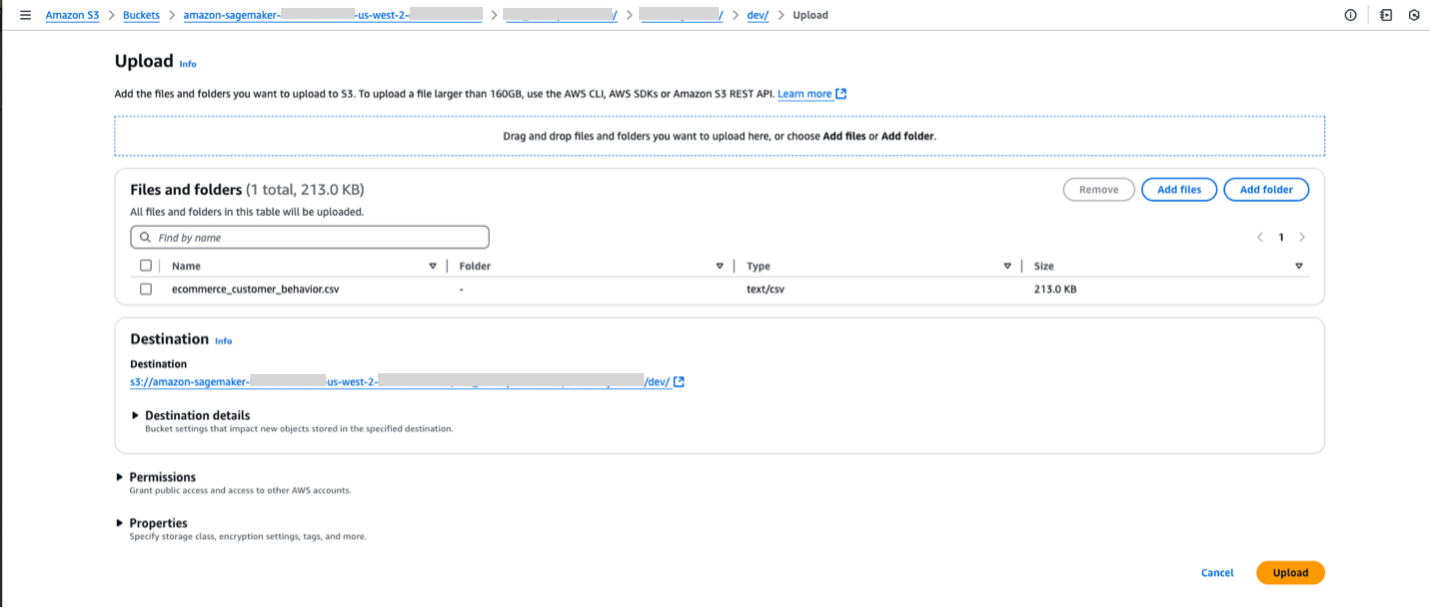The width and height of the screenshot is (1430, 611).
Task: Click the Learn more link
Action: [x=805, y=94]
